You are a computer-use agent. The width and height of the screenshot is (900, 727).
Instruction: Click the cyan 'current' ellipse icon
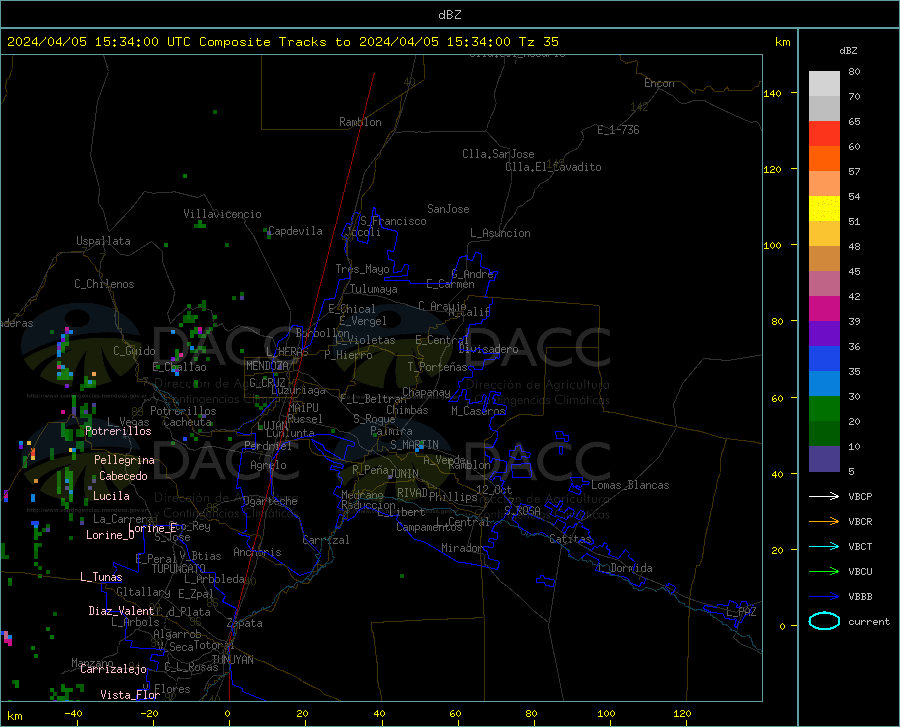[824, 621]
